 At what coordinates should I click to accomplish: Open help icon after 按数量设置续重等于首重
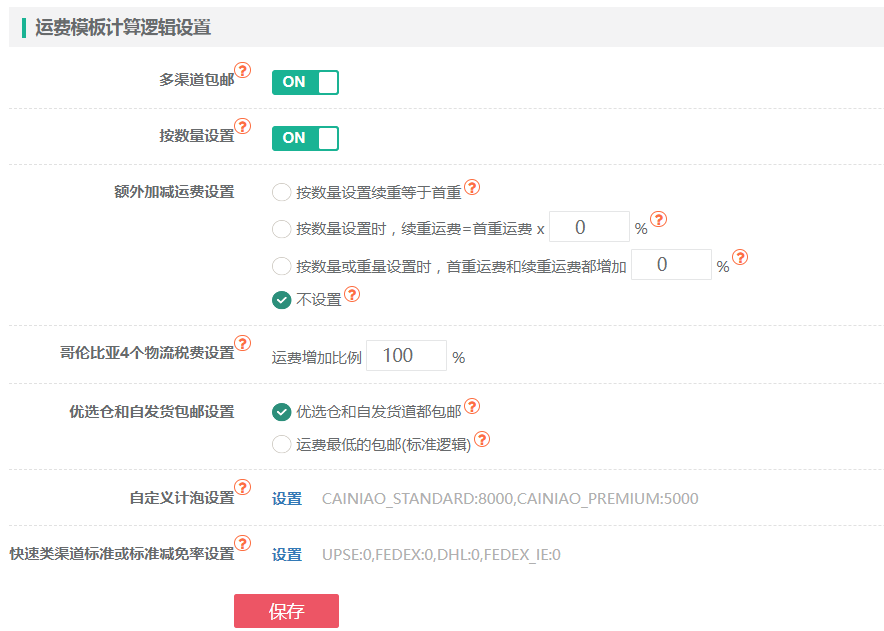tap(472, 187)
